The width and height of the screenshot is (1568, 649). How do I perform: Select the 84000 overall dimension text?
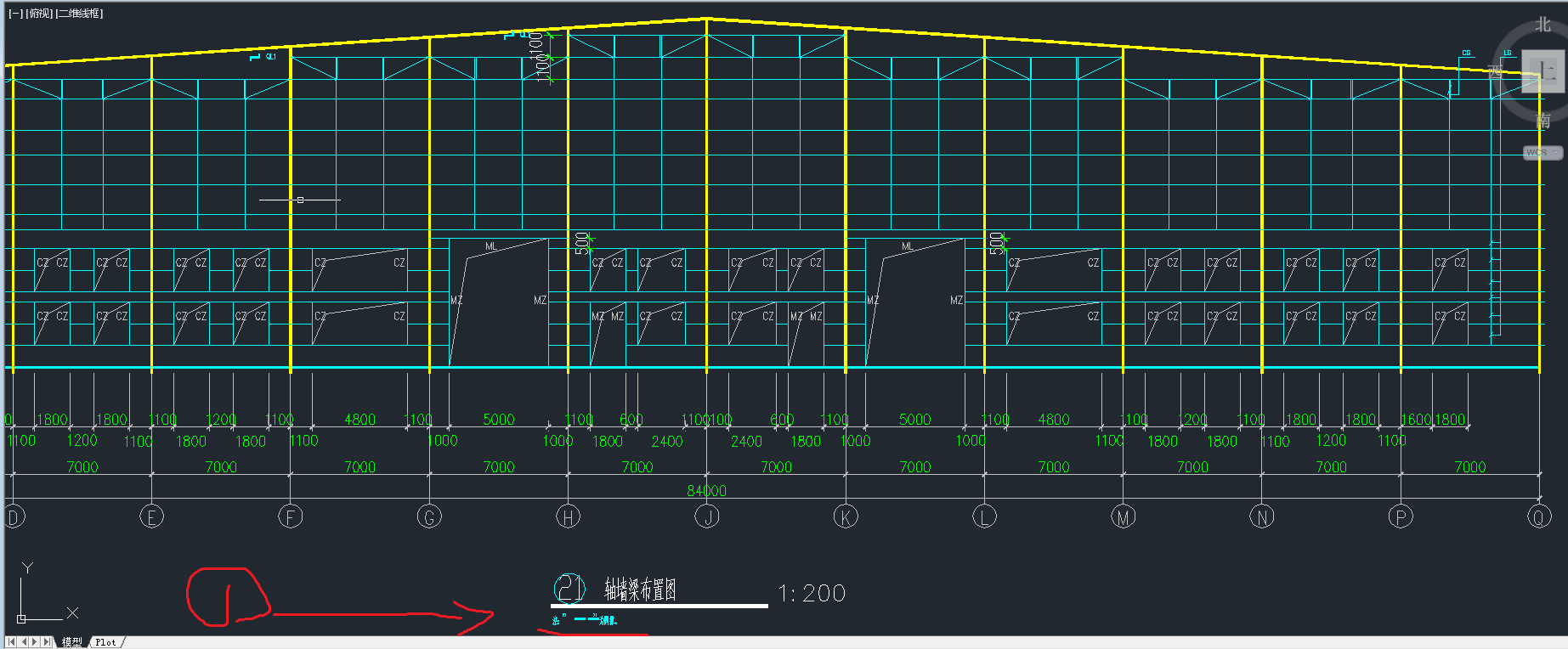click(707, 491)
